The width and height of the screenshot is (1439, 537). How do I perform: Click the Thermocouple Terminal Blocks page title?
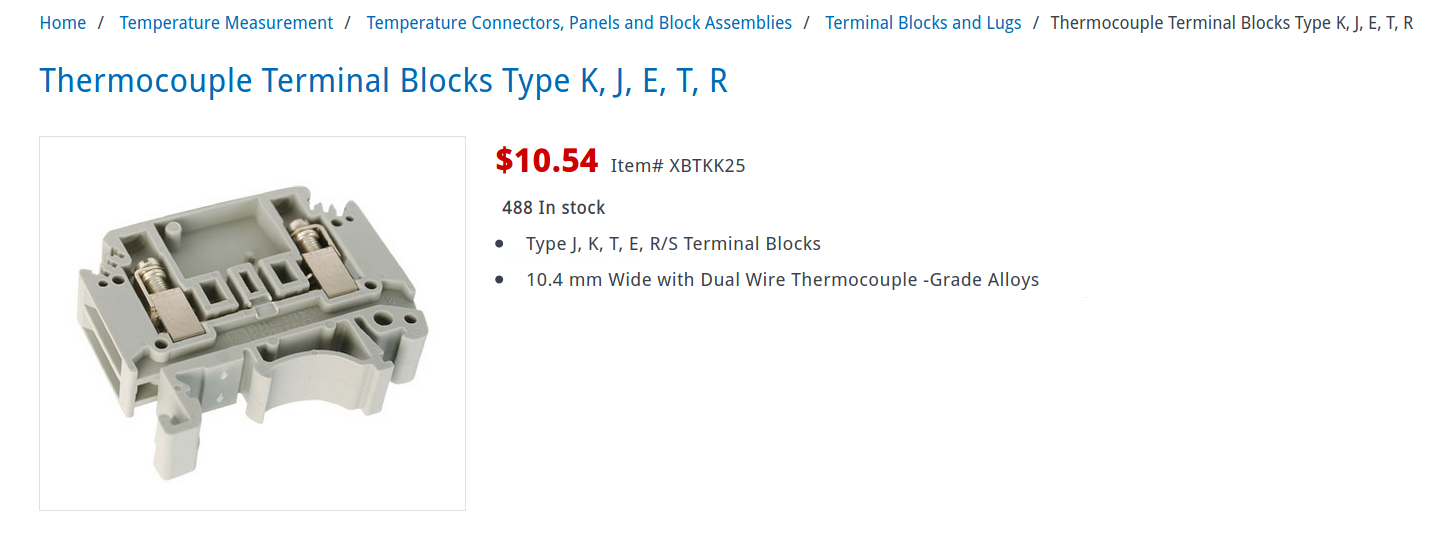[384, 81]
